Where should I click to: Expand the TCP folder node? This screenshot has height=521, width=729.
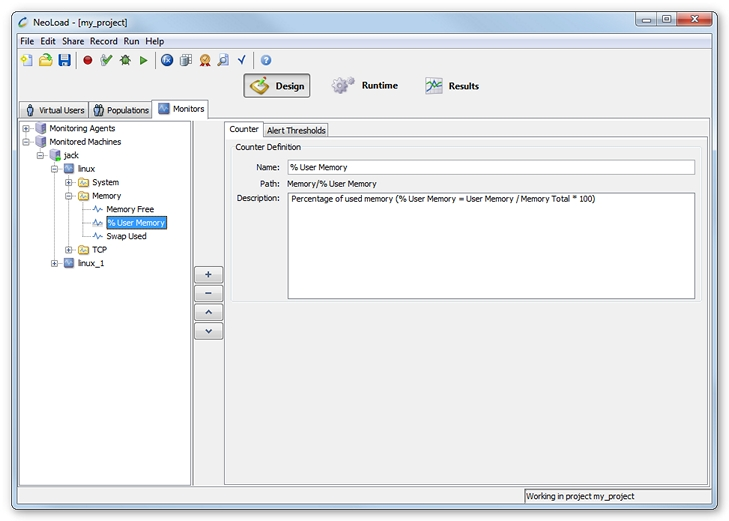pyautogui.click(x=69, y=250)
